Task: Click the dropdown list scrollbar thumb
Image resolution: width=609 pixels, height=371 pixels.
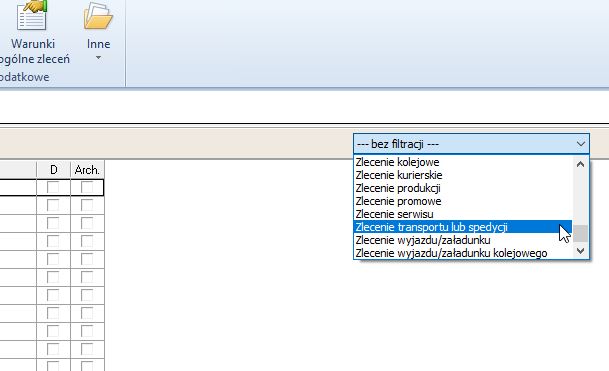Action: pos(580,233)
